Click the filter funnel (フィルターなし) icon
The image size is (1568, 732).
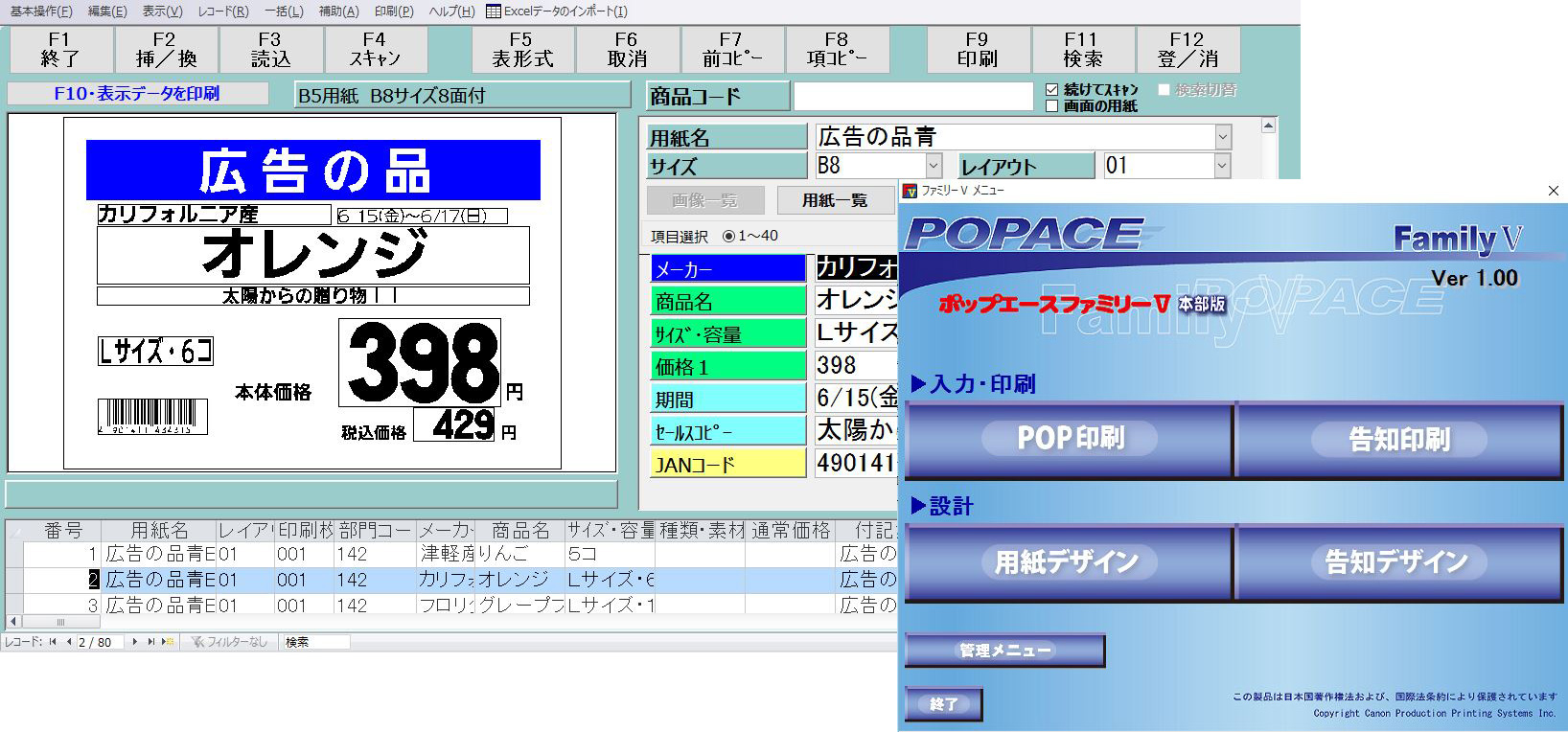197,642
